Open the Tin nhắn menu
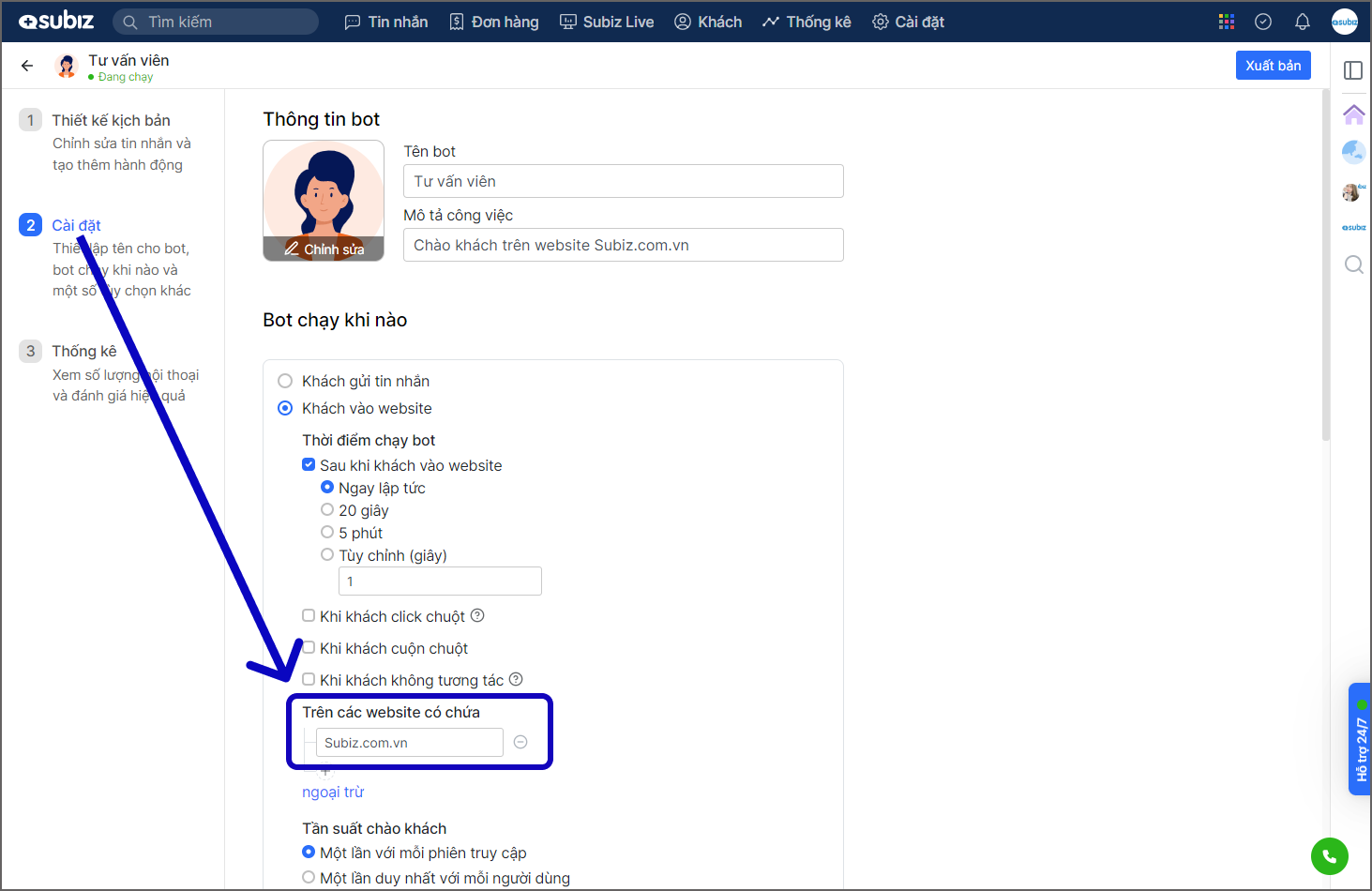The width and height of the screenshot is (1372, 891). click(x=386, y=22)
